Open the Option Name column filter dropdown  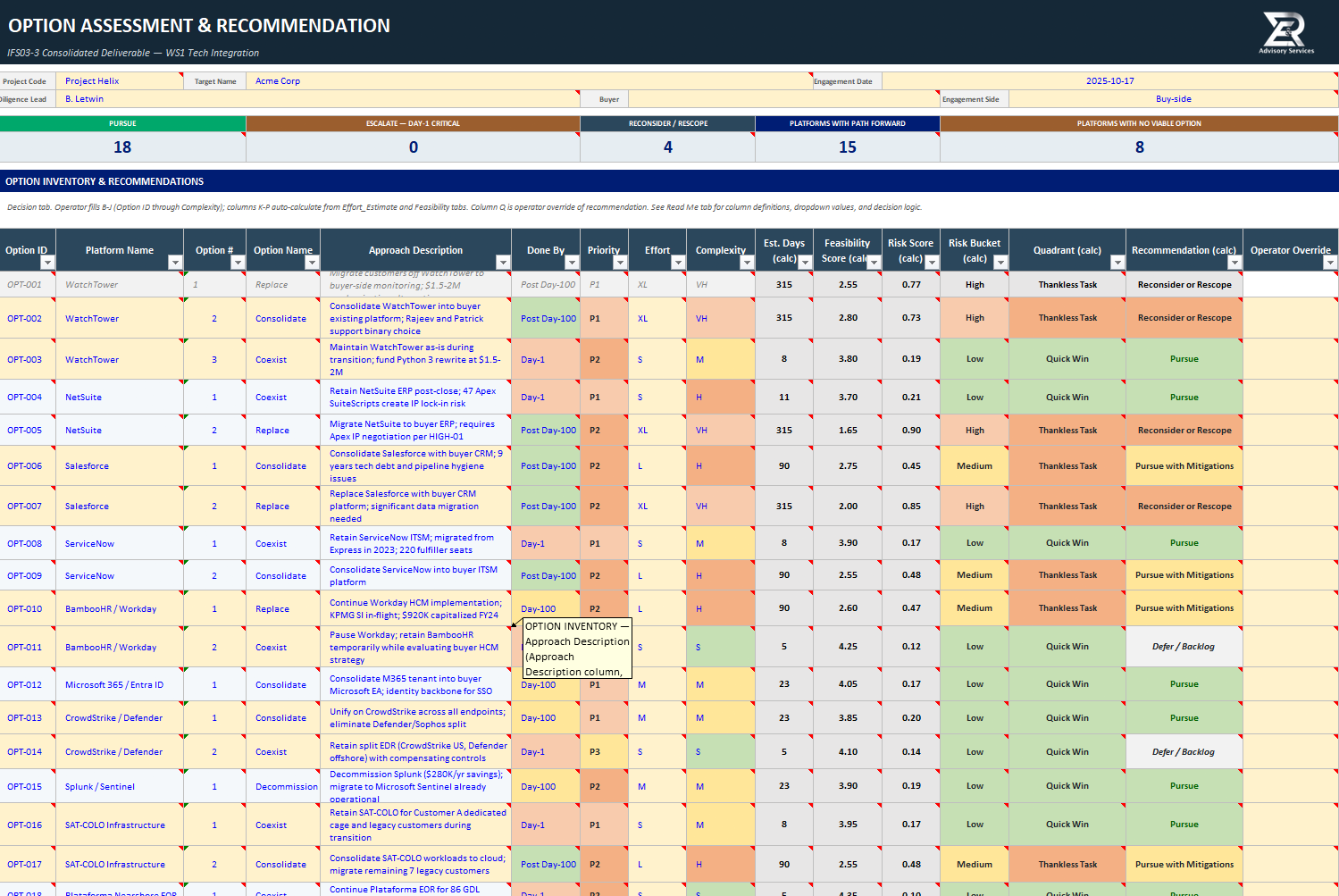click(312, 263)
